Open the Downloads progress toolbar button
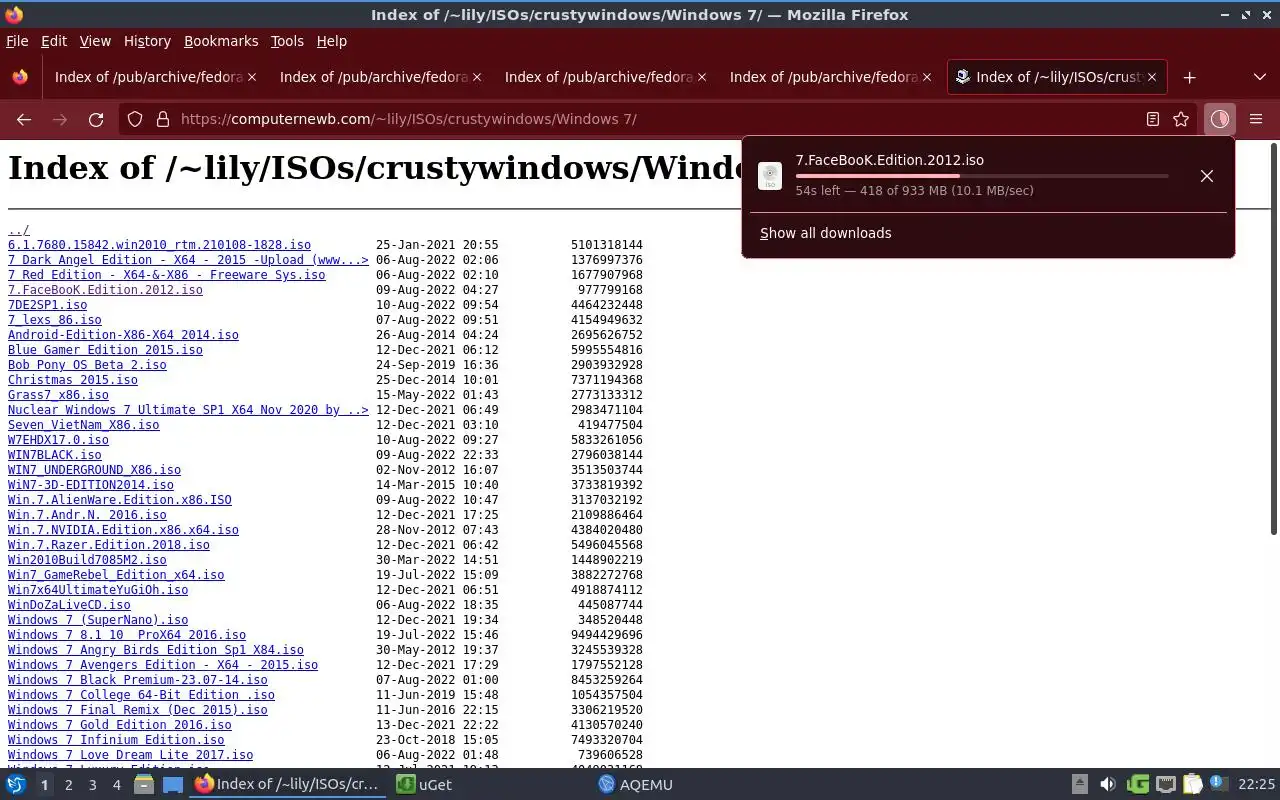Viewport: 1280px width, 800px height. [1219, 119]
